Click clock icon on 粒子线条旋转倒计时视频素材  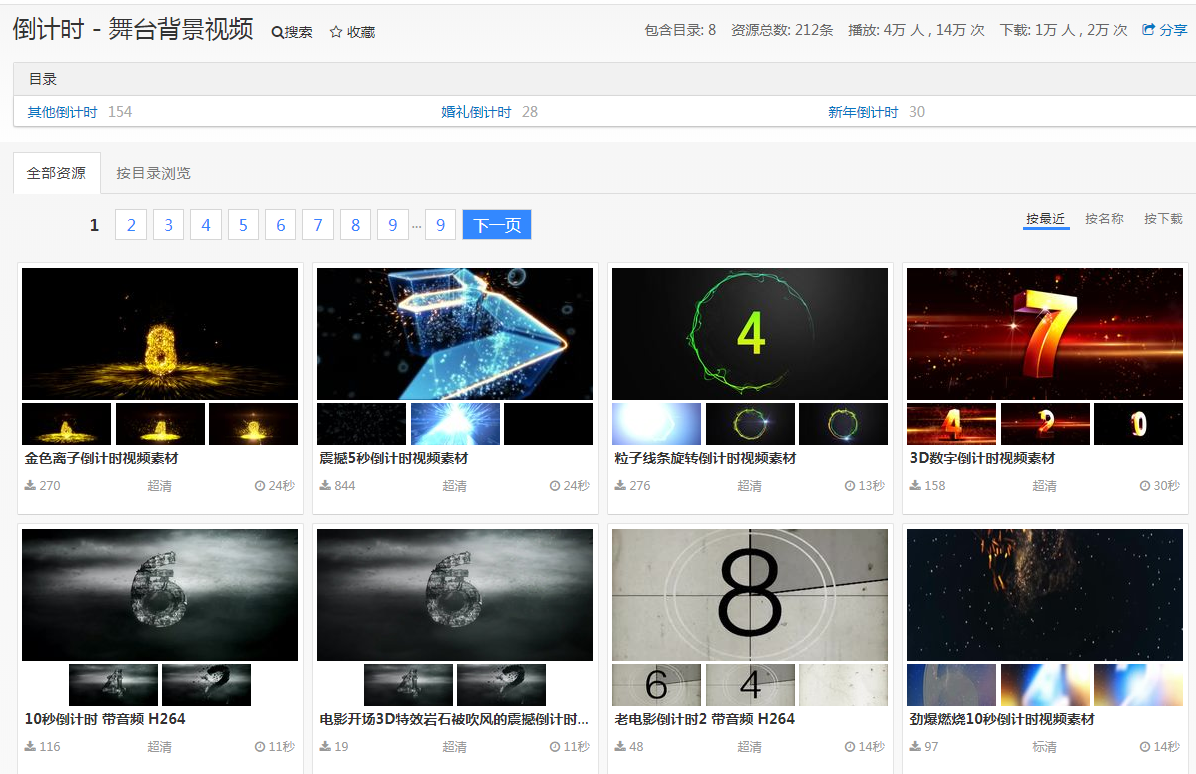850,486
